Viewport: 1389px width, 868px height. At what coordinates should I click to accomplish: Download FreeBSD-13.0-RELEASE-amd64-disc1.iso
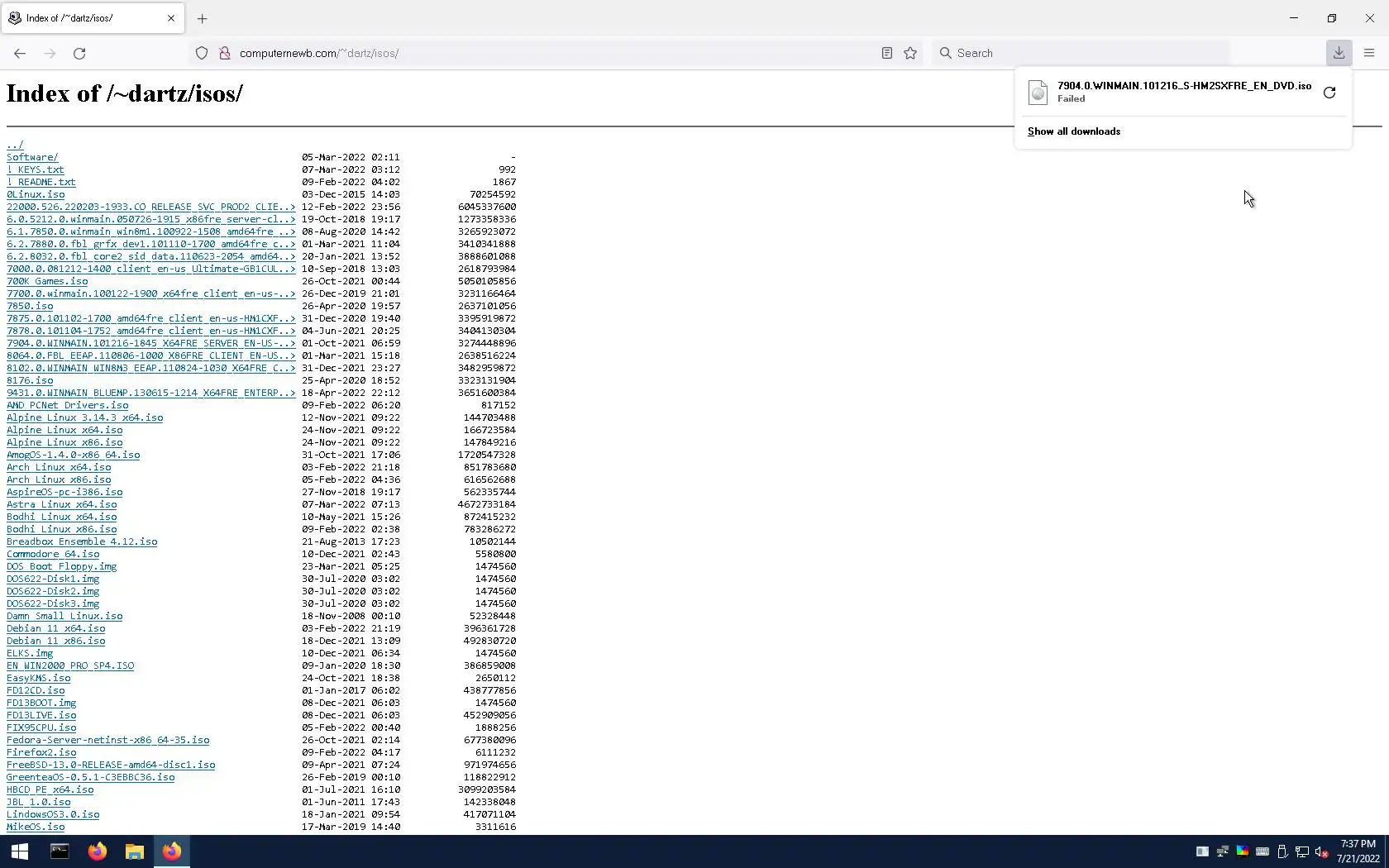[x=111, y=765]
